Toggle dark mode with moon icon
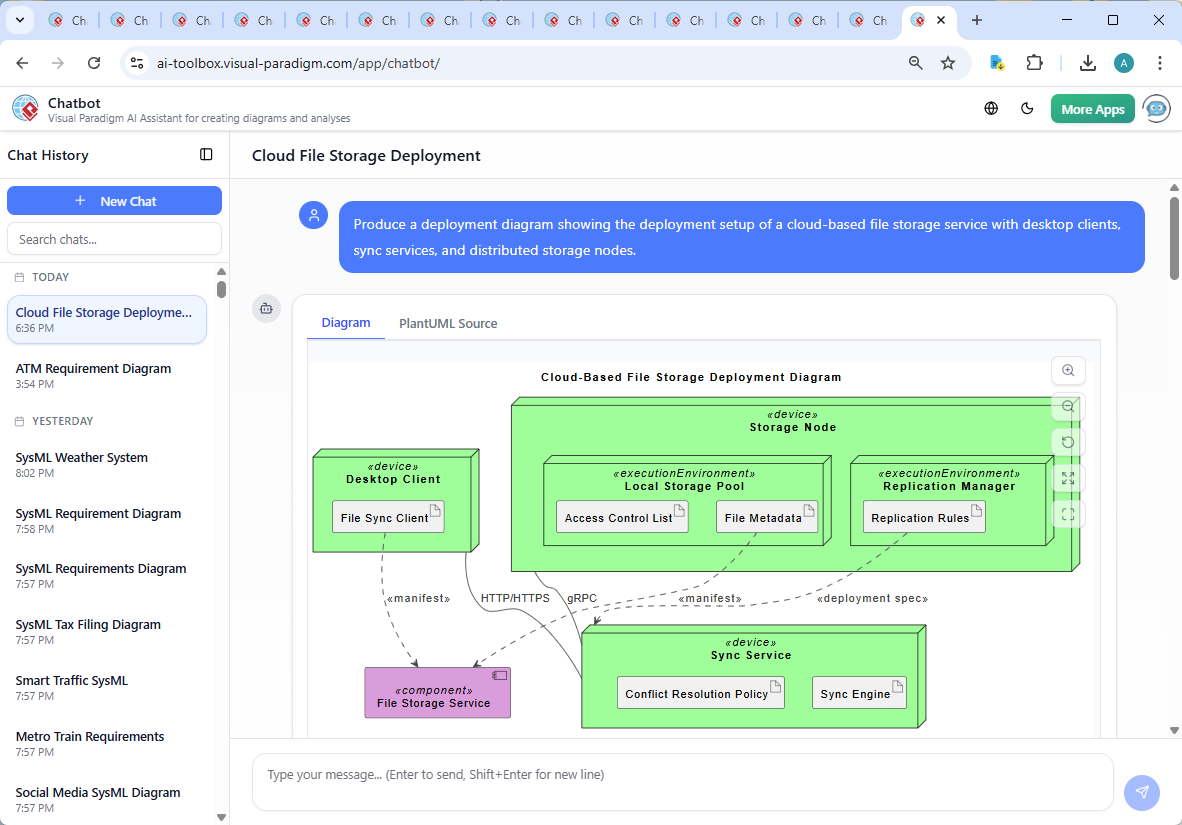The image size is (1182, 825). (1027, 109)
